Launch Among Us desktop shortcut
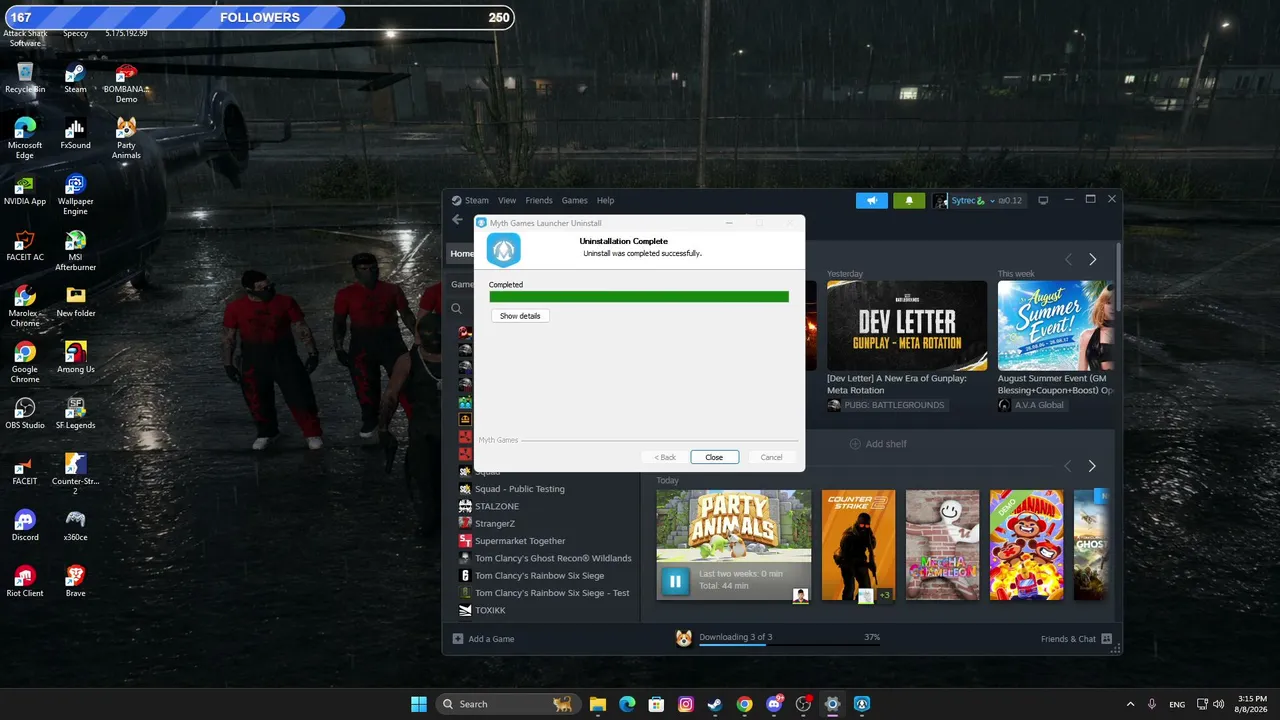1280x720 pixels. click(75, 358)
